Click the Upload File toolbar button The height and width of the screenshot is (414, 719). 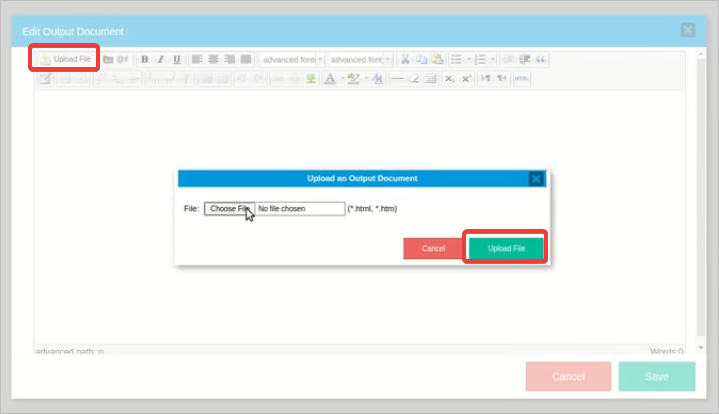[x=66, y=59]
